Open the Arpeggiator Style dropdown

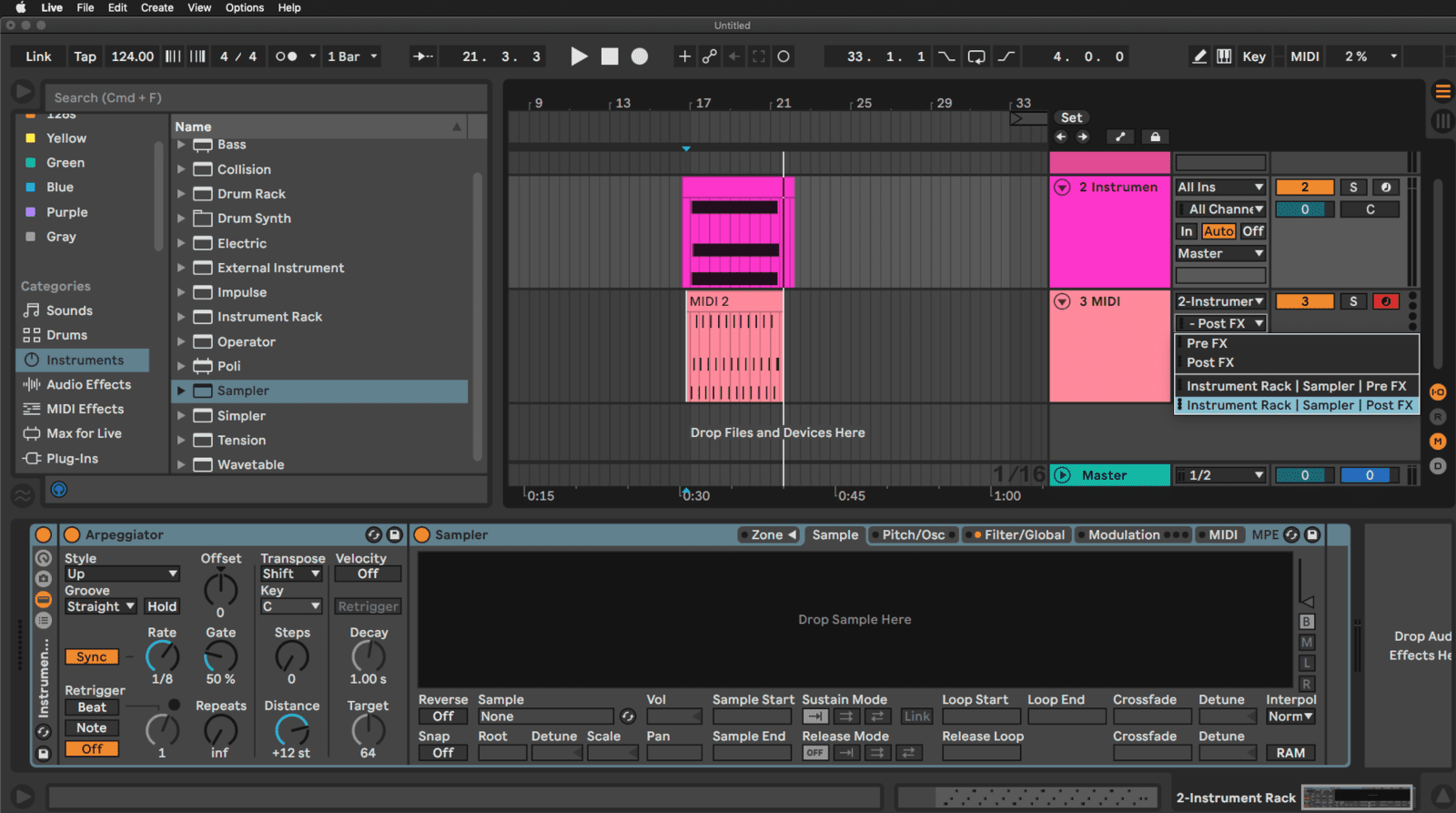click(121, 574)
